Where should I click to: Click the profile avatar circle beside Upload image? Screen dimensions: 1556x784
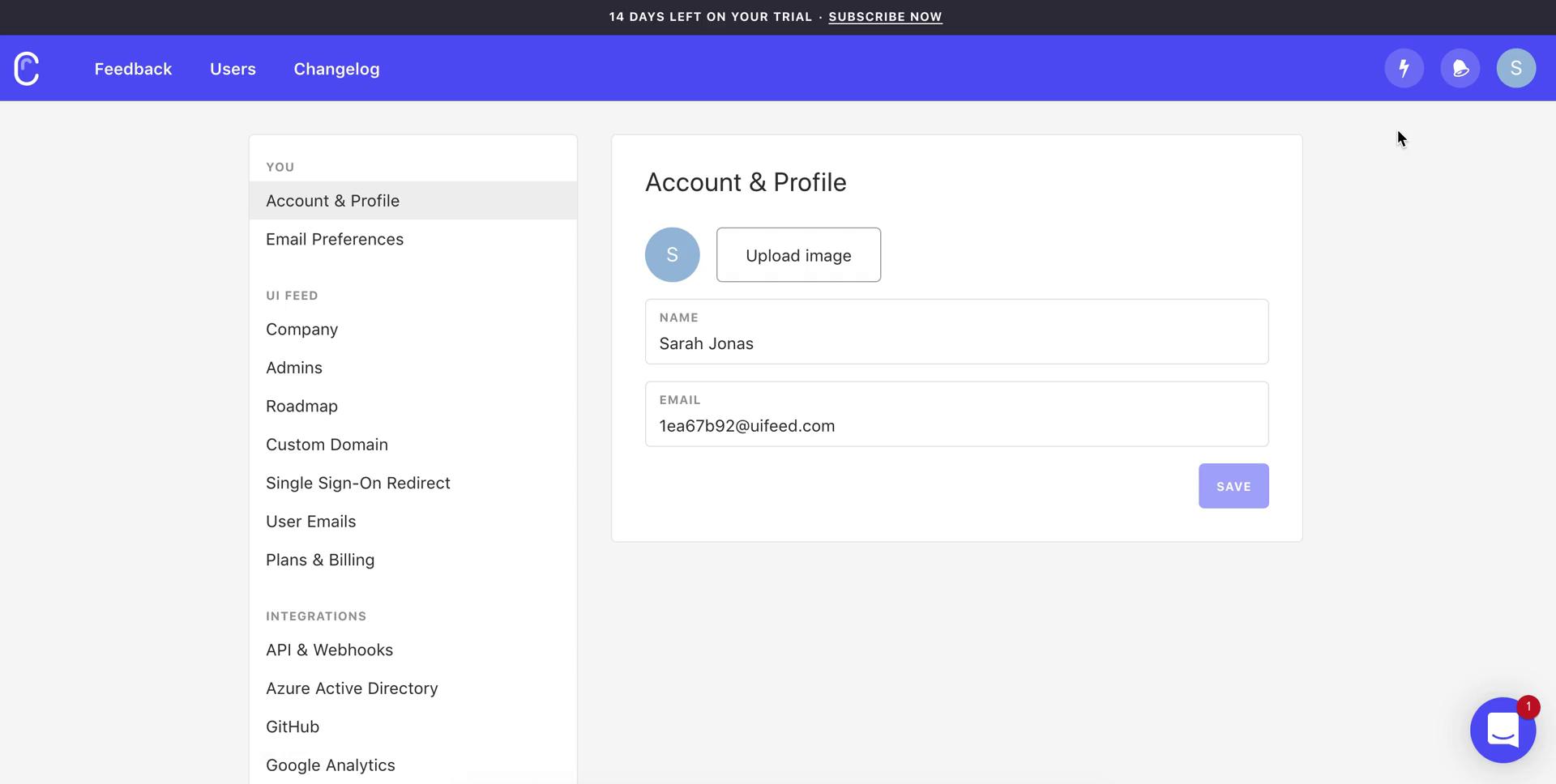tap(672, 255)
